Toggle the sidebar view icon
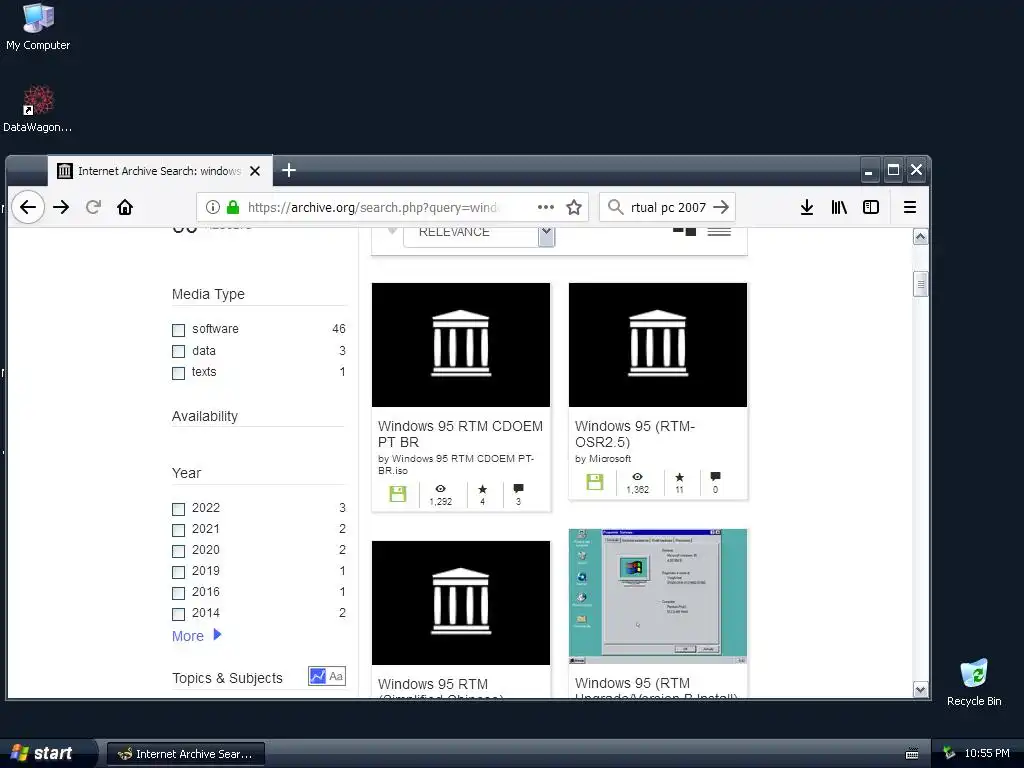This screenshot has width=1024, height=768. (871, 207)
